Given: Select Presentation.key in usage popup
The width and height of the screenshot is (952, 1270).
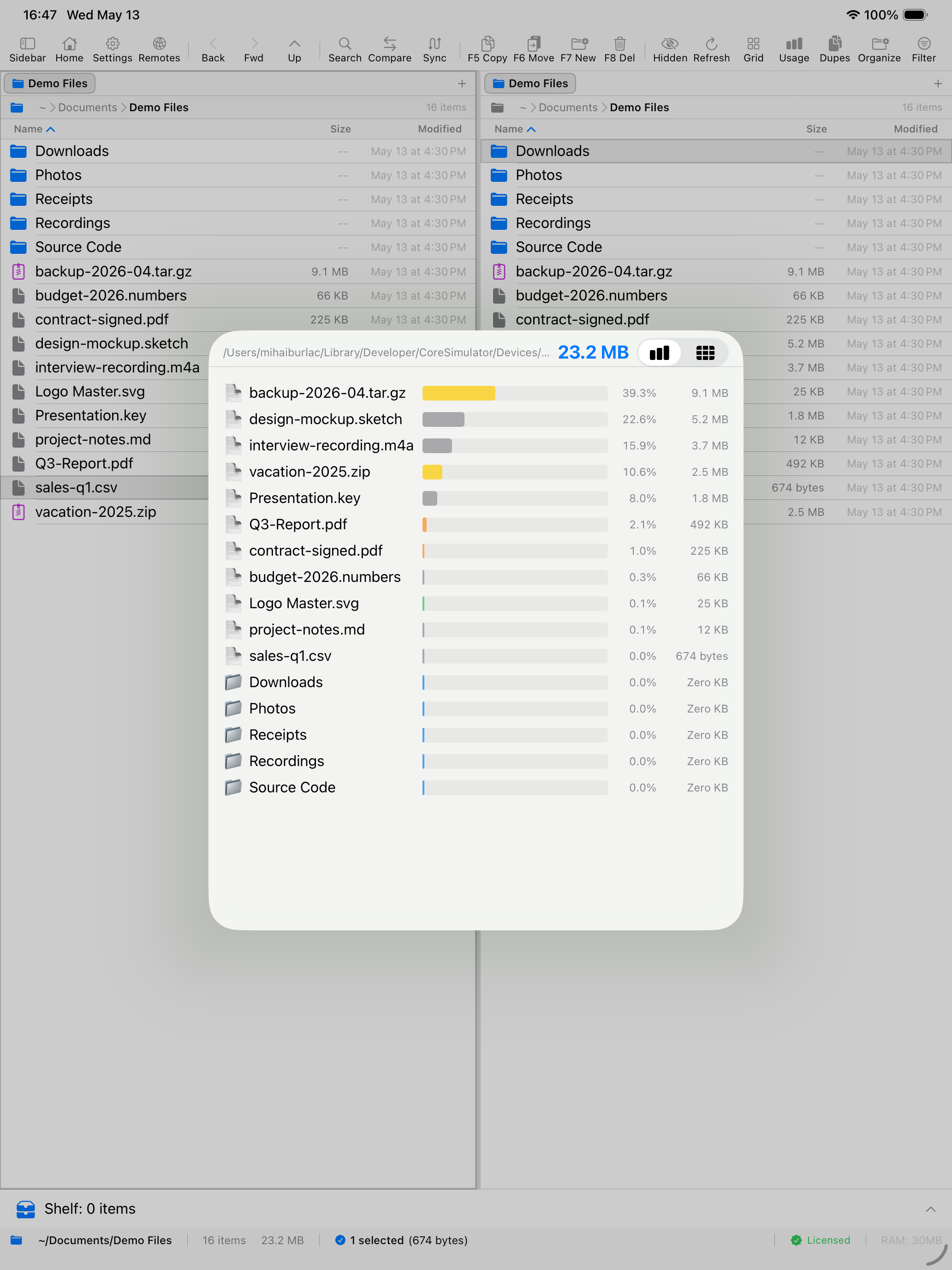Looking at the screenshot, I should [476, 498].
